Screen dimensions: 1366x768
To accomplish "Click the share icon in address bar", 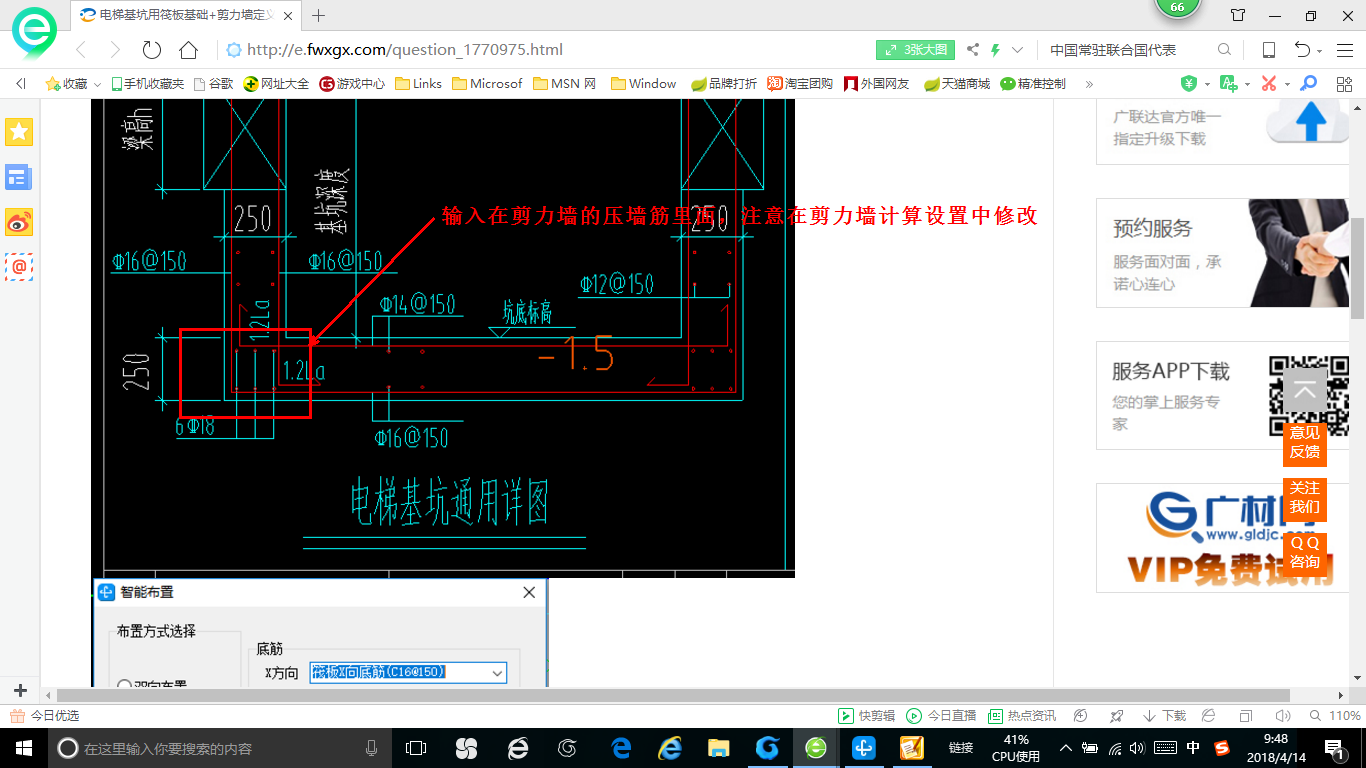I will (973, 50).
